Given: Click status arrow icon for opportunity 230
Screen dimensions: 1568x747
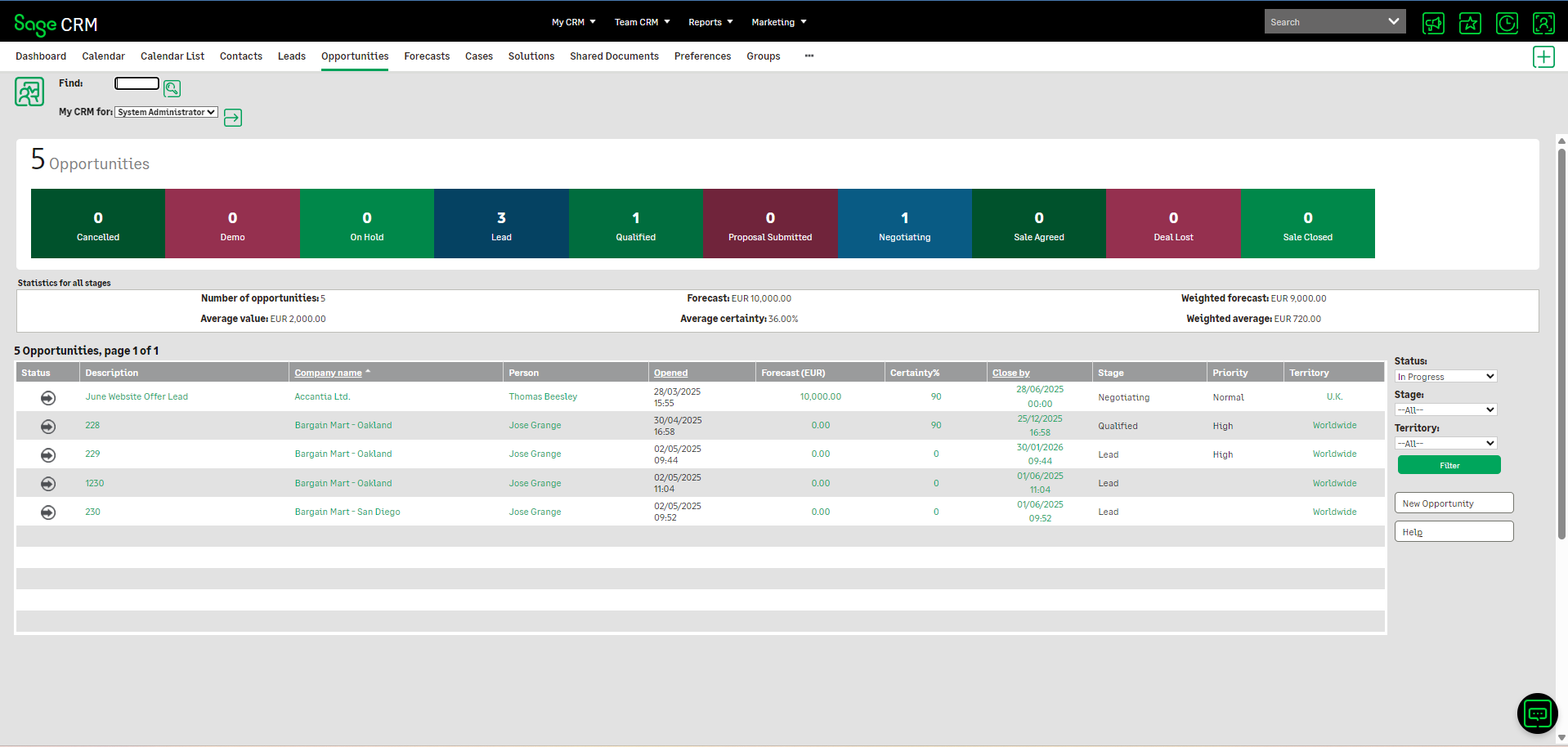Looking at the screenshot, I should 48,512.
